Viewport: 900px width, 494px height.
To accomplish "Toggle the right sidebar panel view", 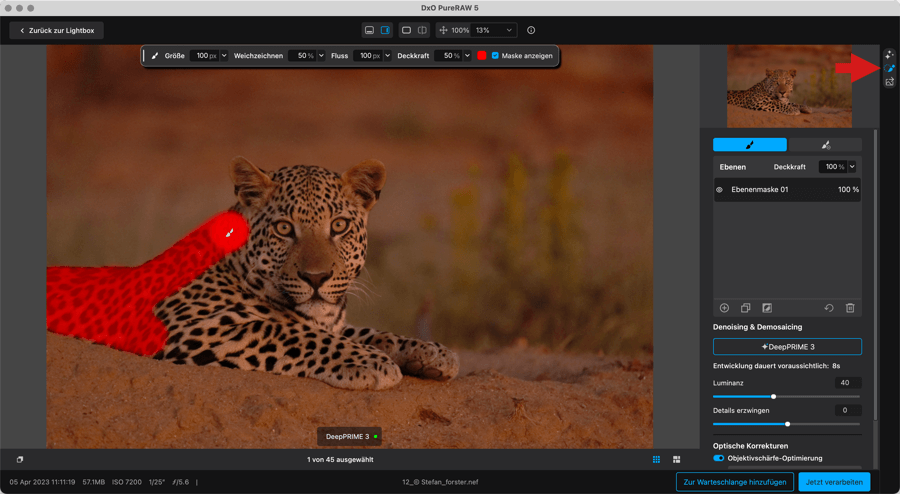I will [385, 30].
